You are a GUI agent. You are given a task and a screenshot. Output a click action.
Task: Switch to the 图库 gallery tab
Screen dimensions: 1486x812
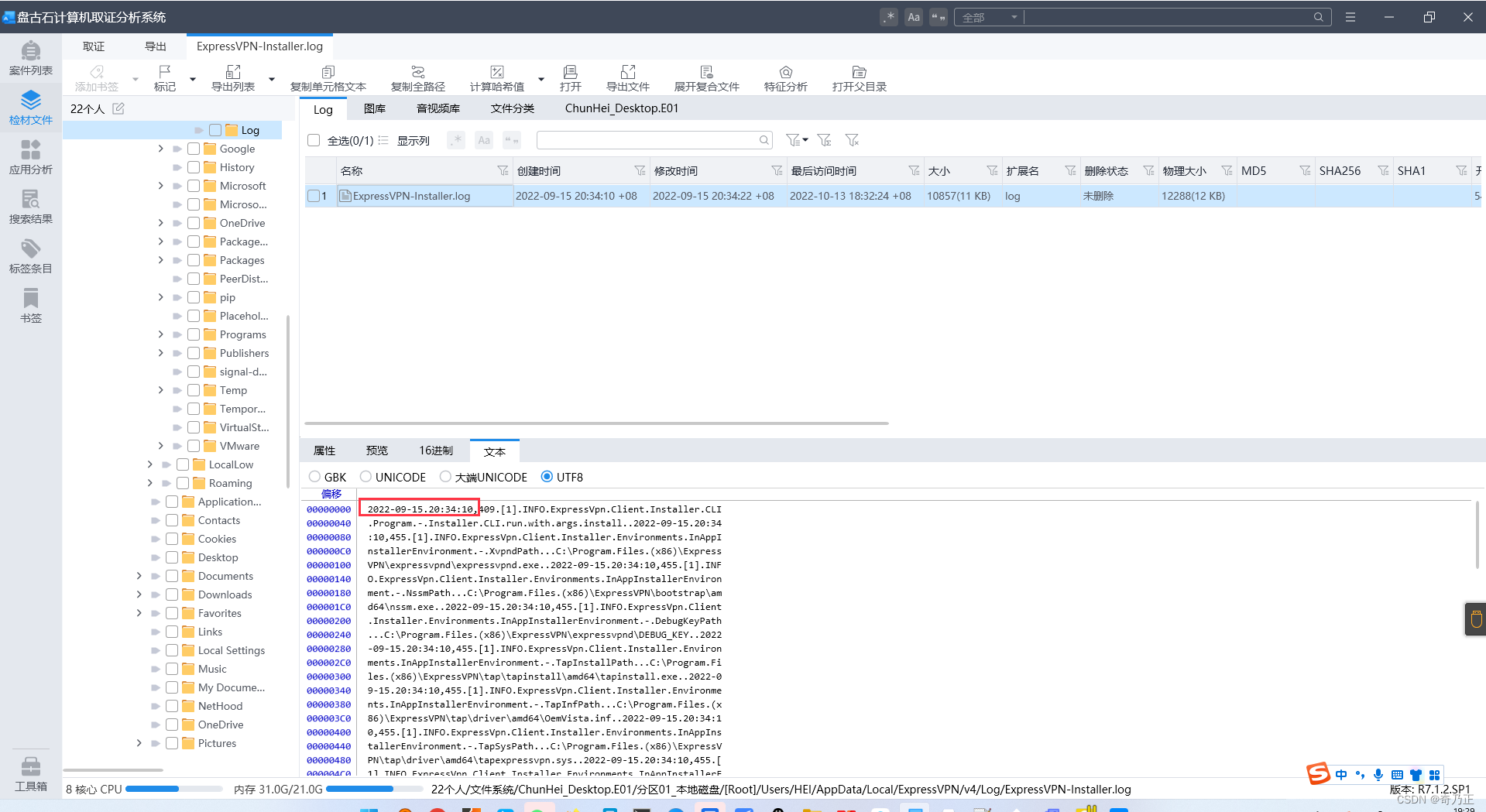coord(375,108)
